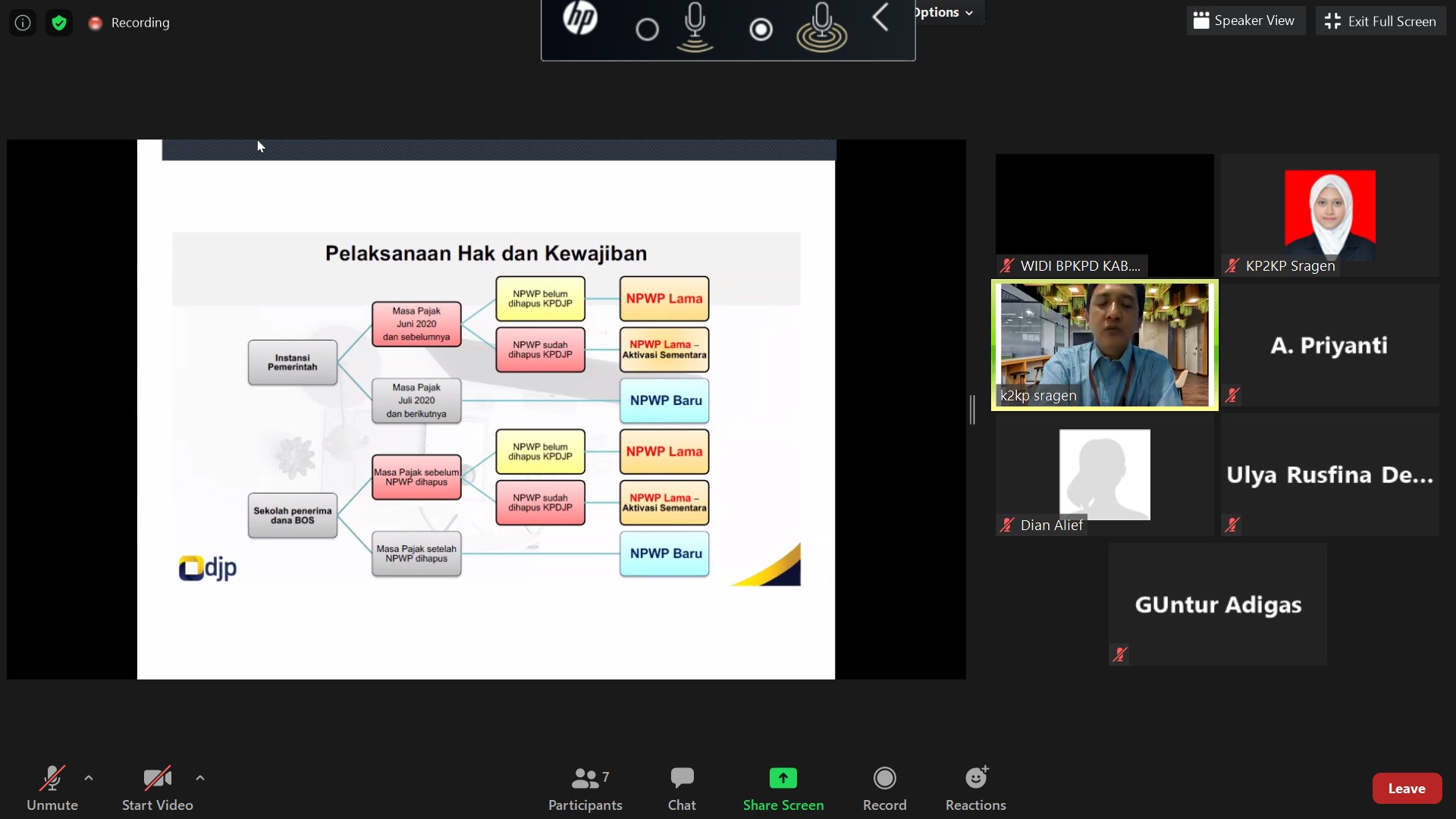Select the unselected HP microphone mode radio button
This screenshot has height=819, width=1456.
647,30
